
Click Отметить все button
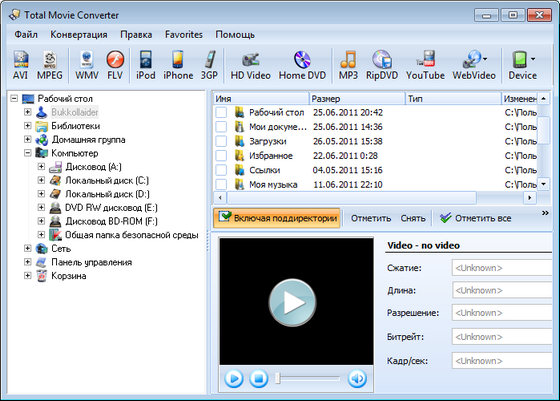point(475,218)
